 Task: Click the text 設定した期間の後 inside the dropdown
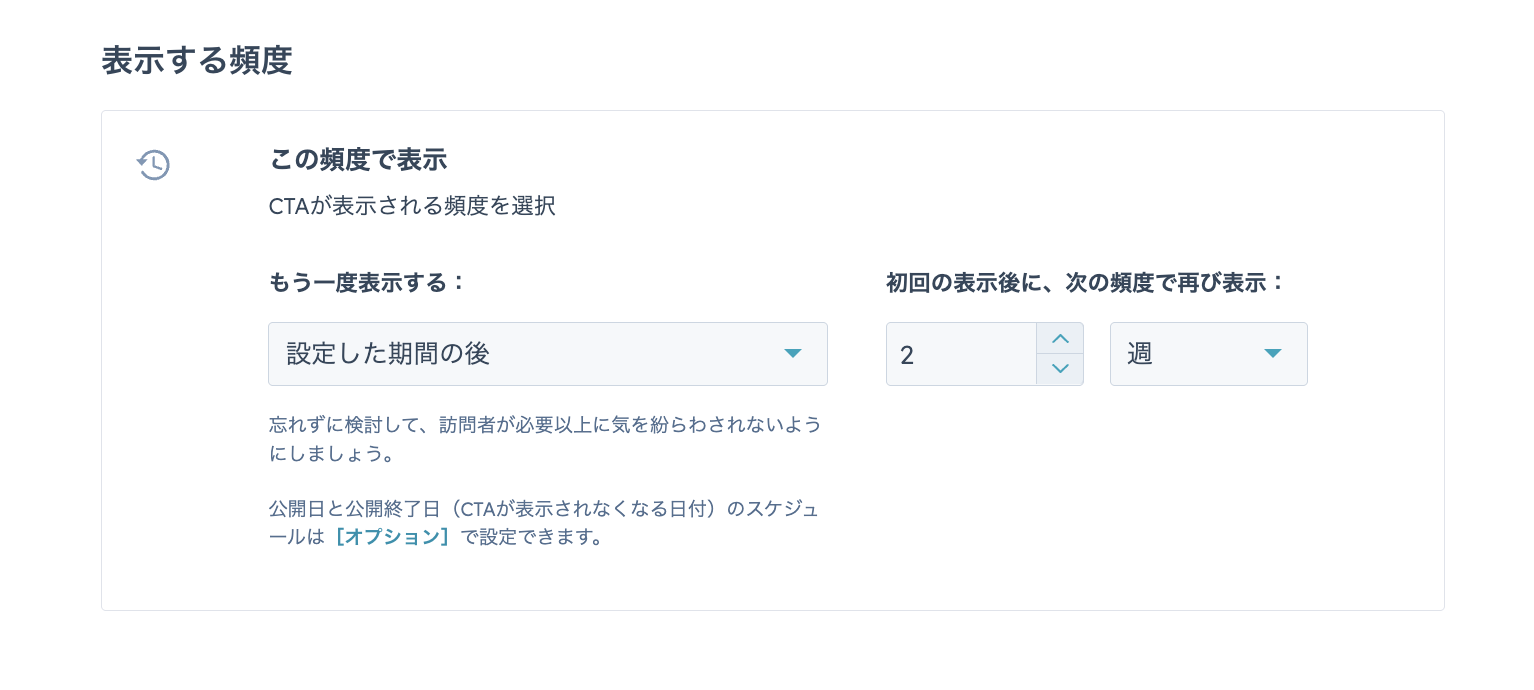click(388, 354)
